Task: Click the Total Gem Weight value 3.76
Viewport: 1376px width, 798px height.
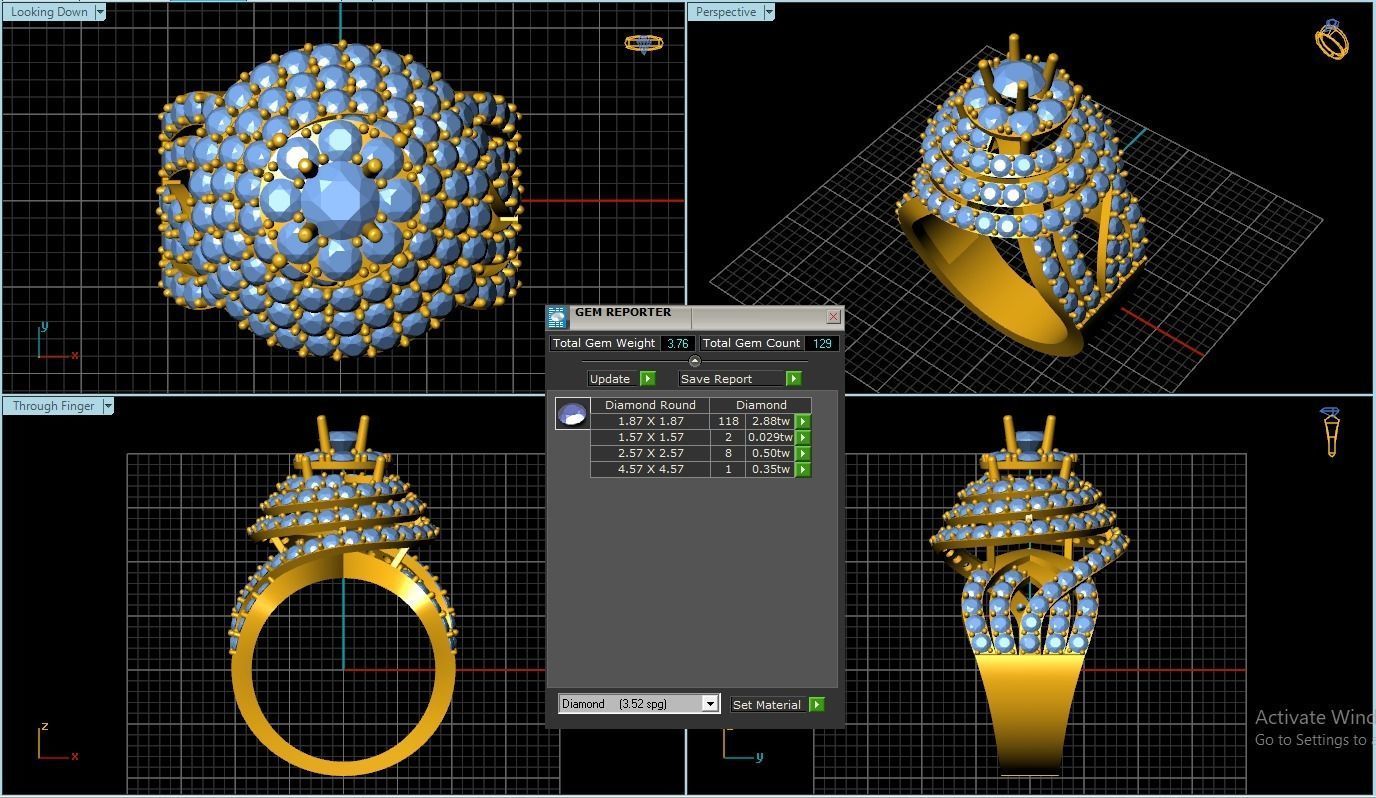Action: click(x=678, y=343)
